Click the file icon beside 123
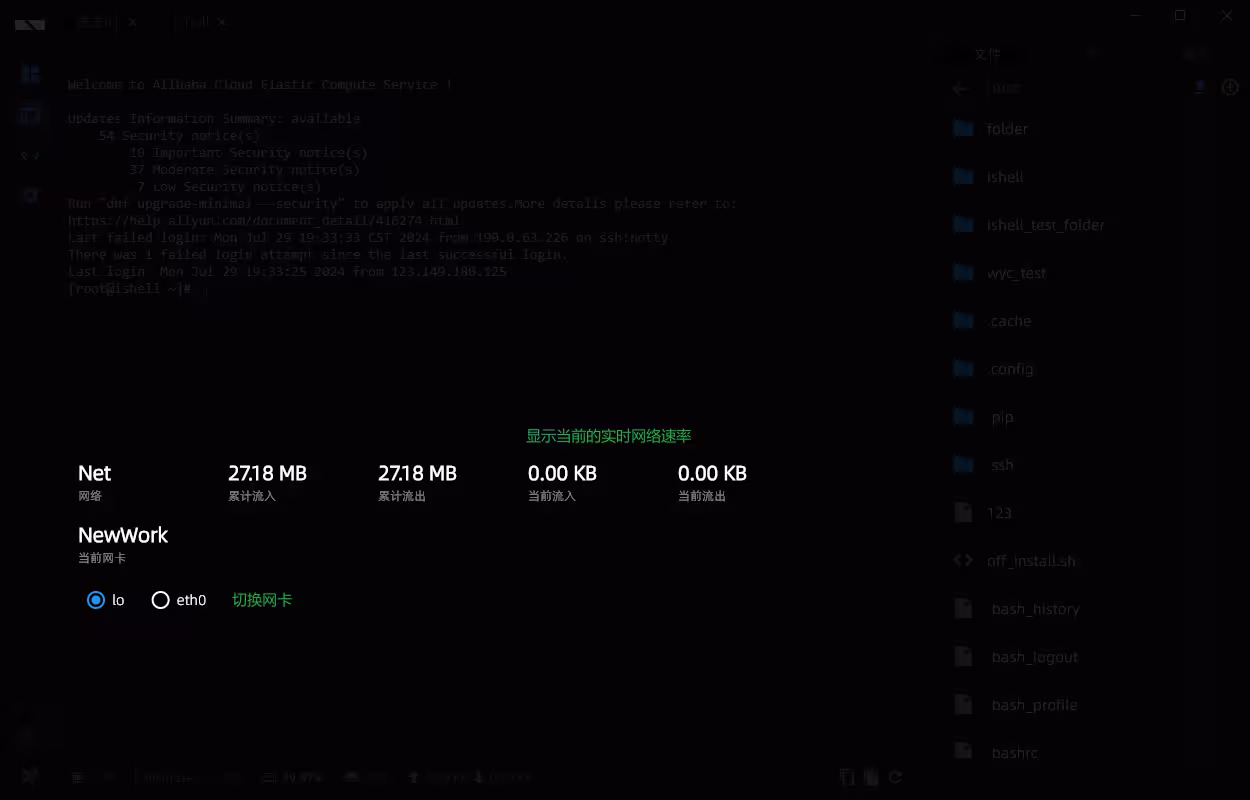The image size is (1250, 800). (x=963, y=513)
